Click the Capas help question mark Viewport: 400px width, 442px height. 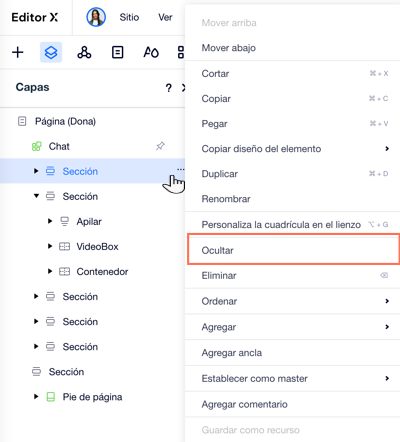(169, 88)
